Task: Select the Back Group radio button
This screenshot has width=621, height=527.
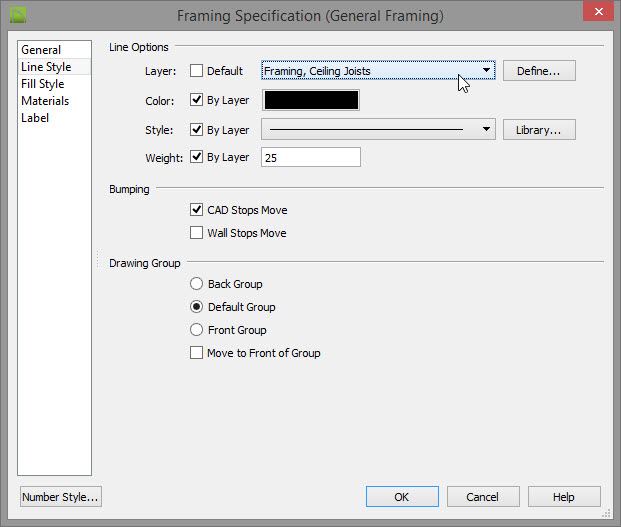Action: tap(196, 283)
